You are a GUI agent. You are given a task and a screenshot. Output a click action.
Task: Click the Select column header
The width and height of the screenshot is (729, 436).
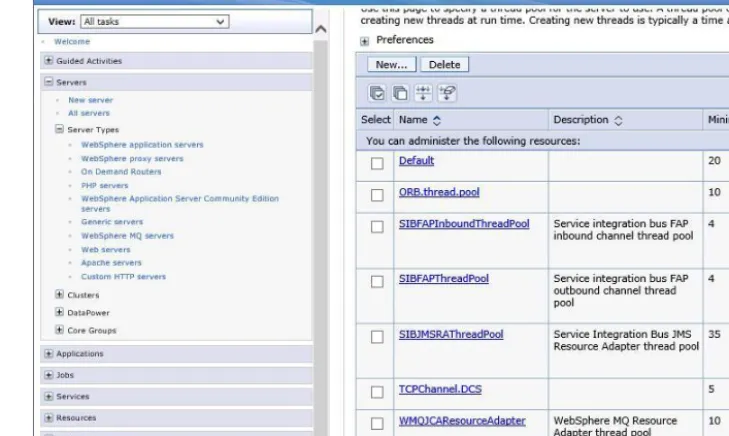[376, 120]
